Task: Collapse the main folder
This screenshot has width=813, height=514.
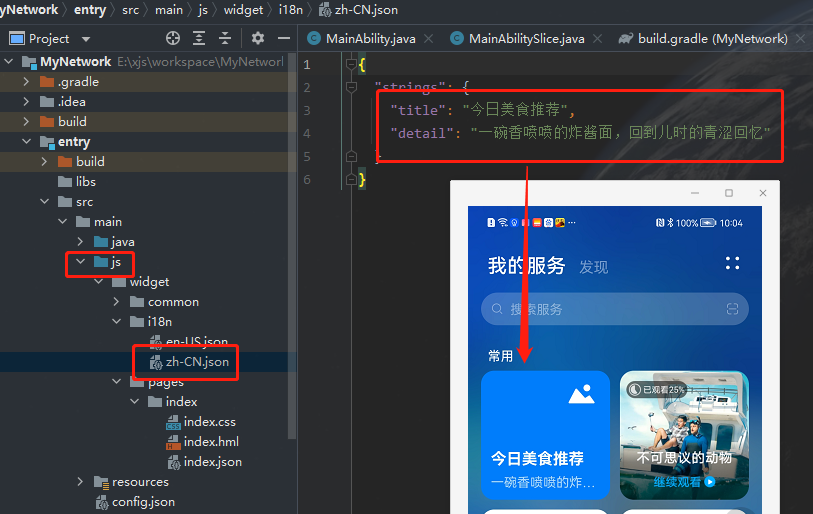Action: [x=63, y=221]
